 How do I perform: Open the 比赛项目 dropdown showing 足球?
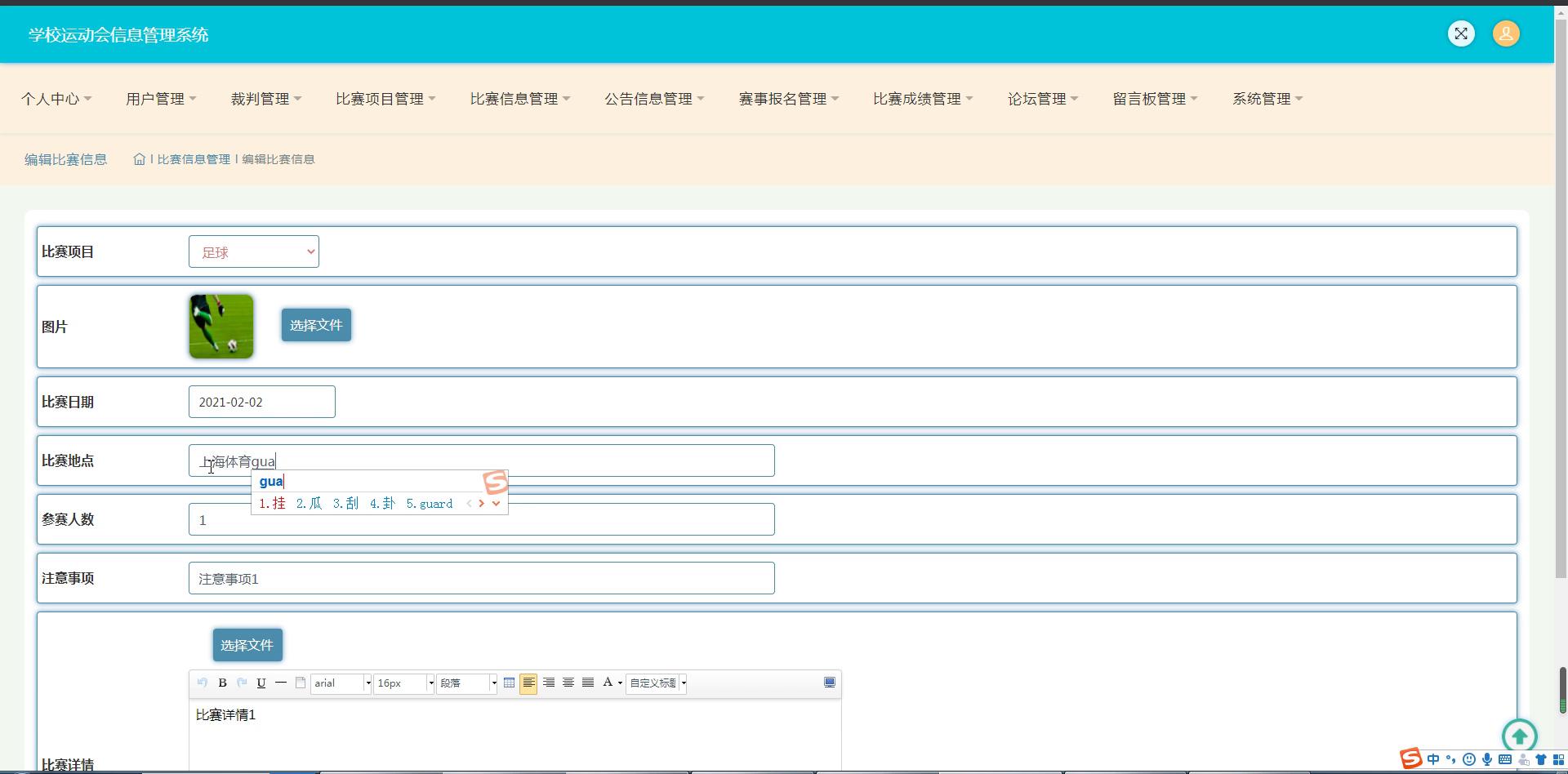pyautogui.click(x=254, y=251)
